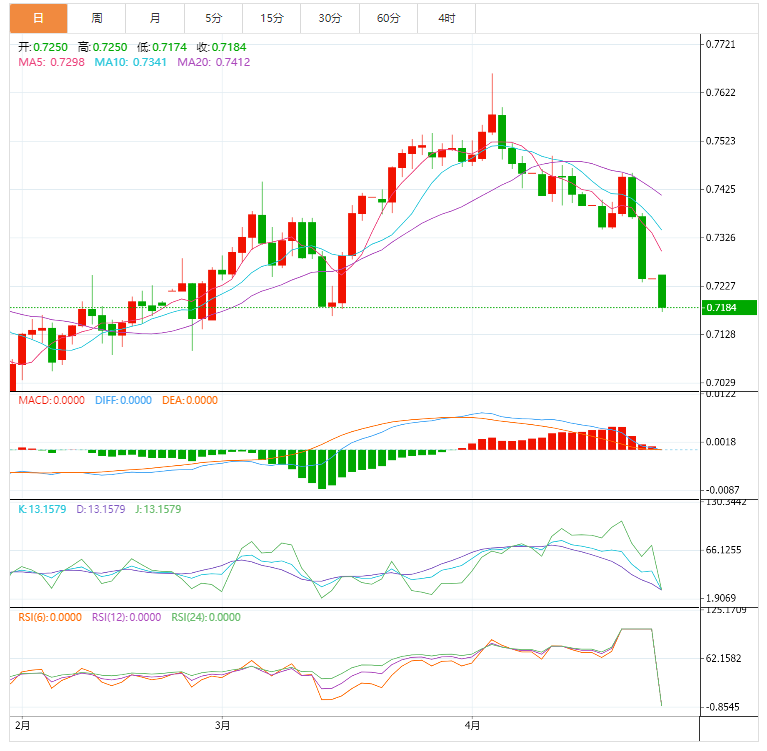
Task: Switch to the 周 weekly tab
Action: 96,19
